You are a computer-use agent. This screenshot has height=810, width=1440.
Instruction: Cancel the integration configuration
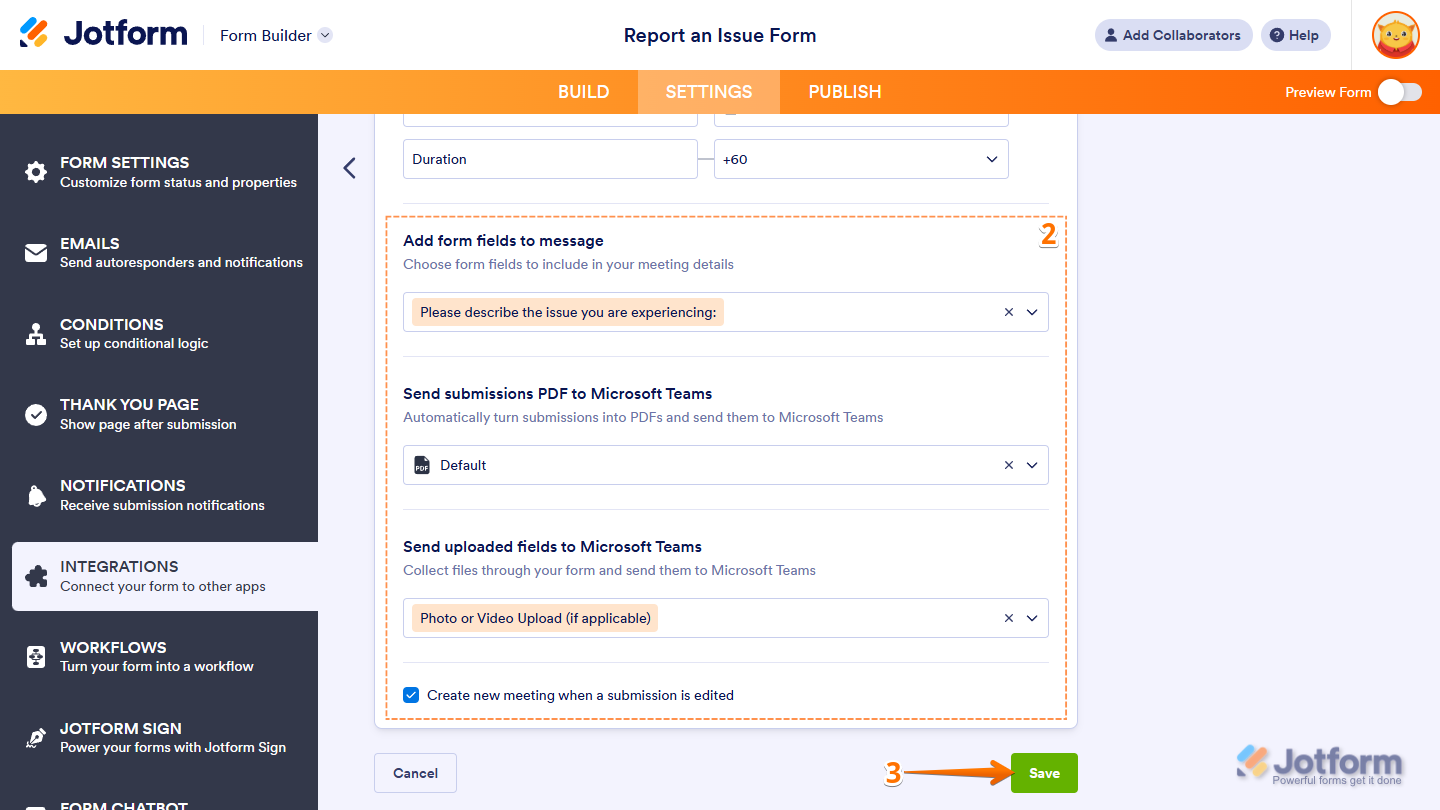click(x=415, y=772)
